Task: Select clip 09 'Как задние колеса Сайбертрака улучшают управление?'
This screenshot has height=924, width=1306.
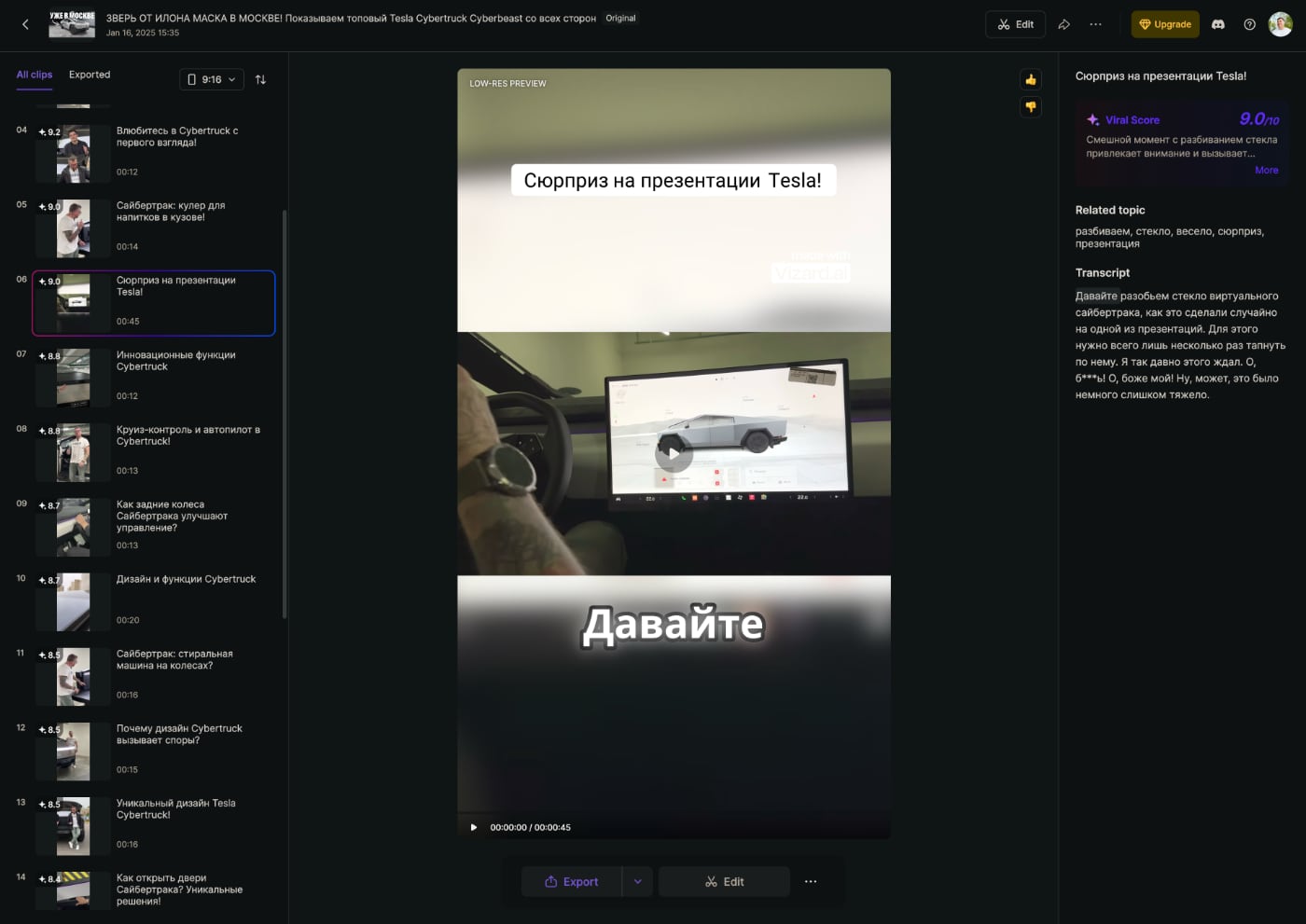Action: point(154,527)
